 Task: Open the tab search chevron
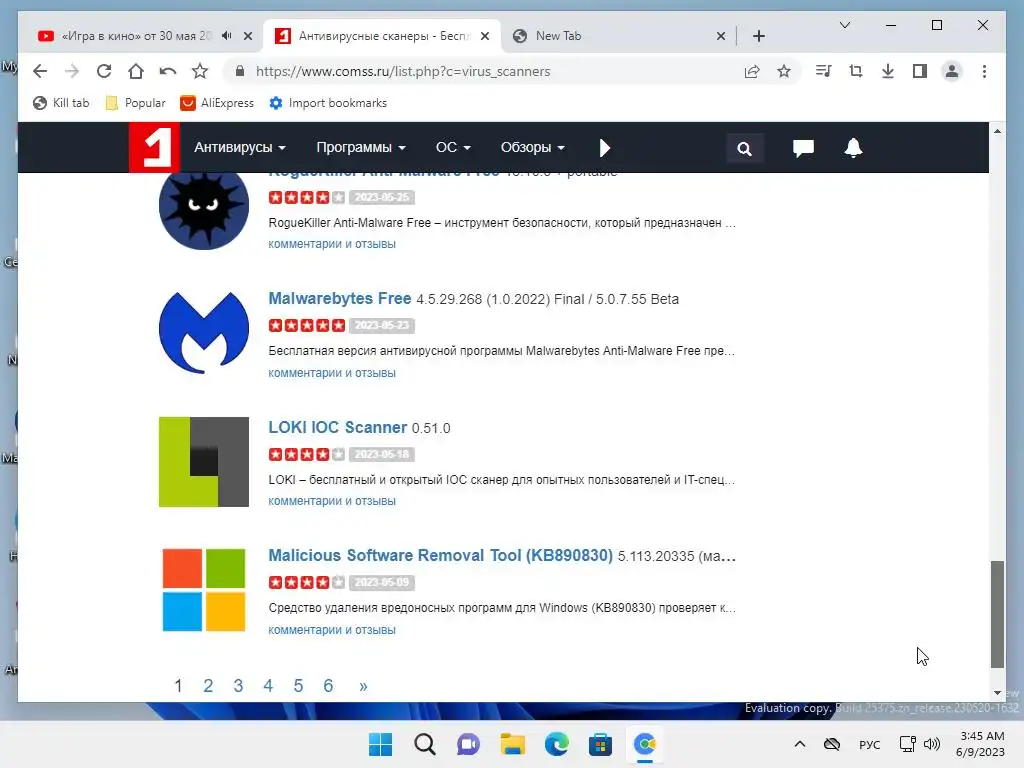(844, 25)
